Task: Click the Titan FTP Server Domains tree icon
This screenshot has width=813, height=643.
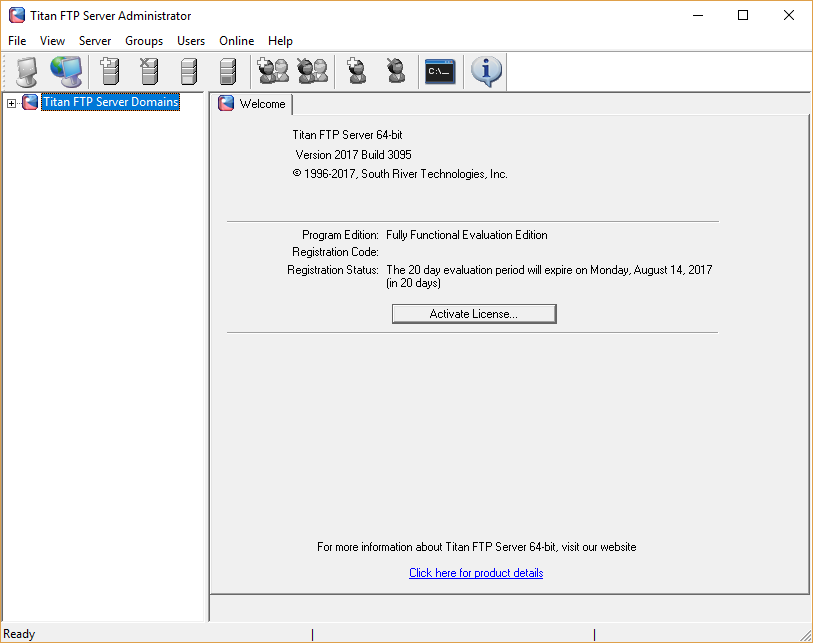Action: tap(30, 102)
